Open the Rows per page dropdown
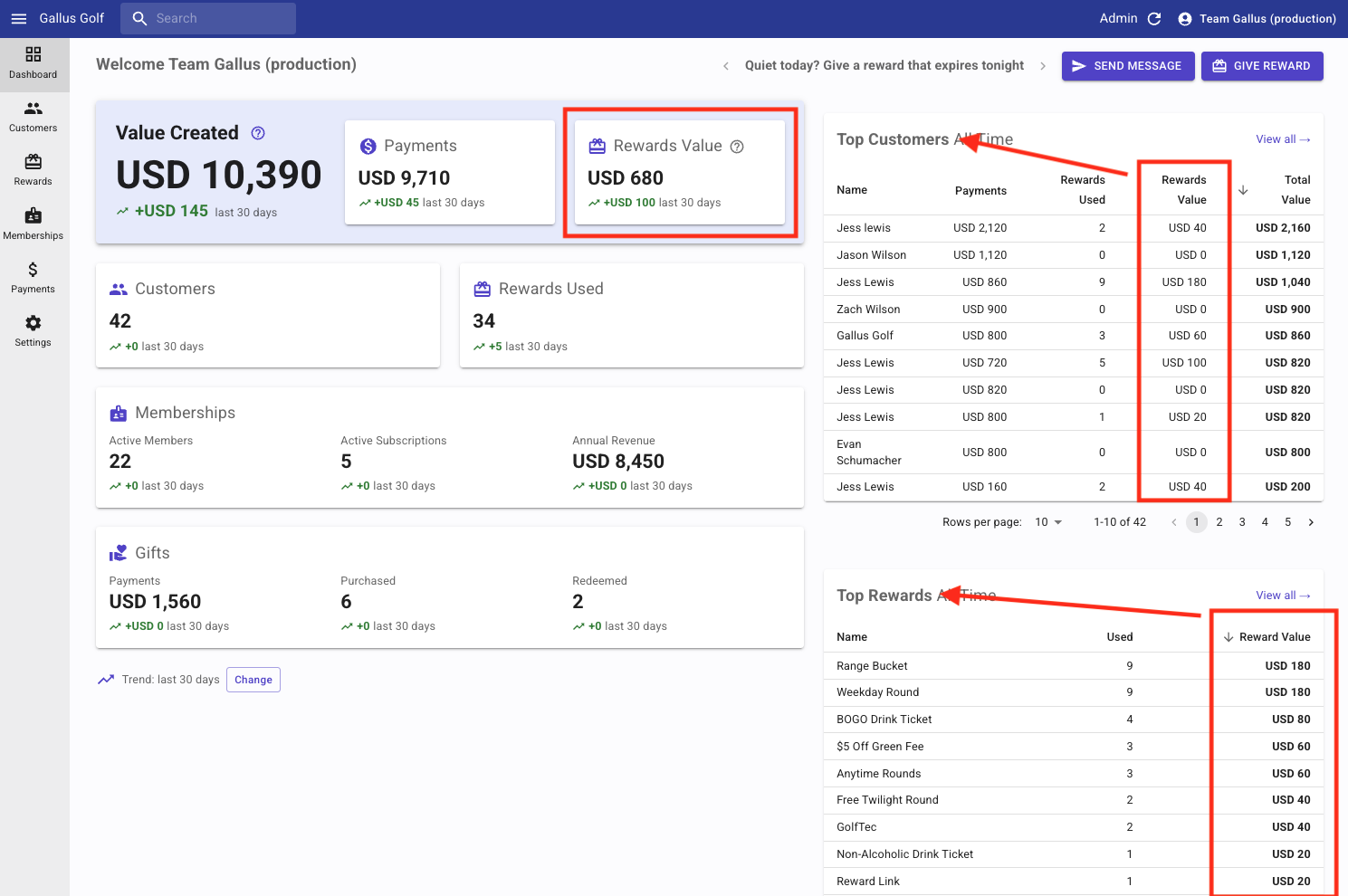 [x=1048, y=522]
